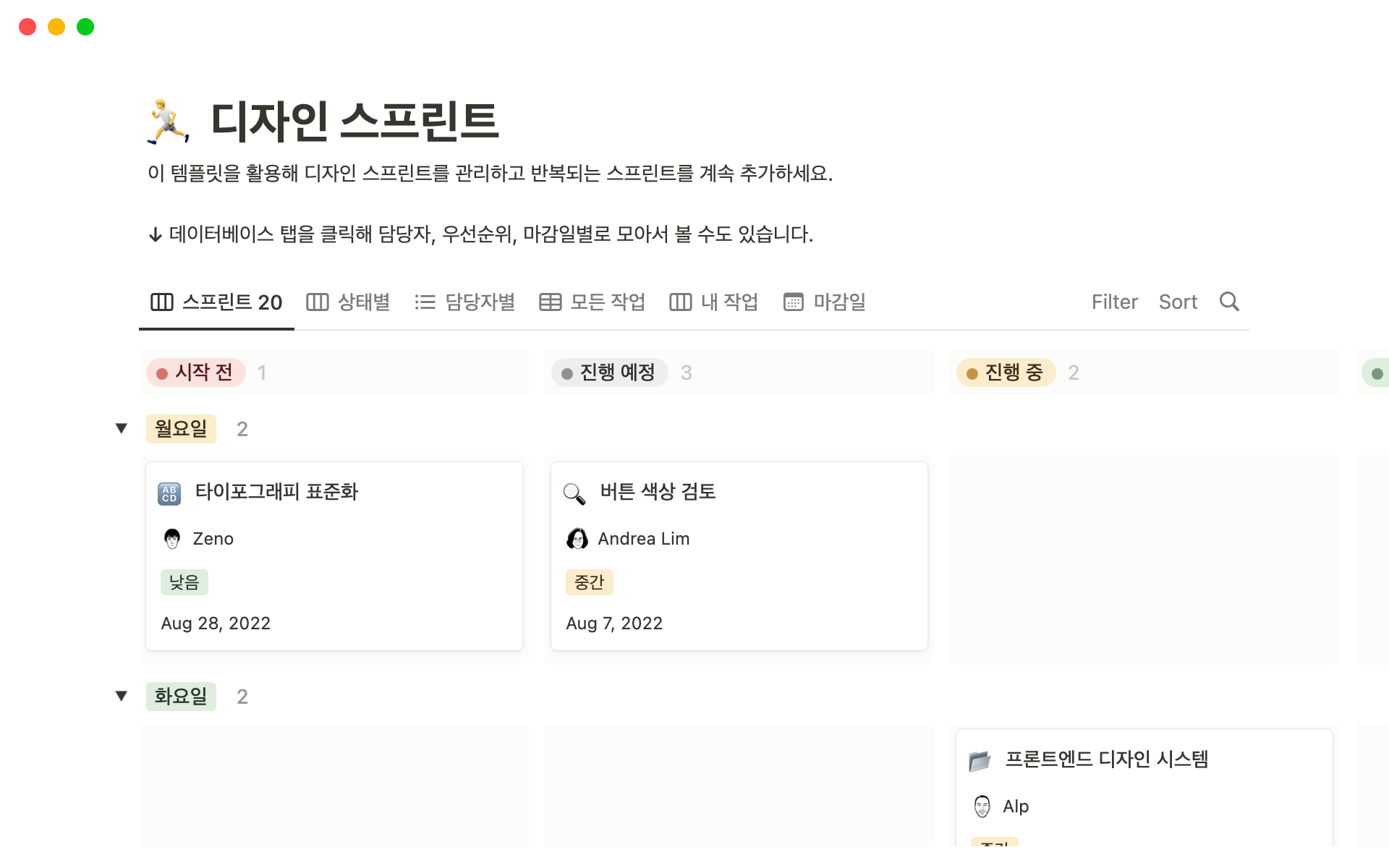The height and width of the screenshot is (868, 1389).
Task: Open the 타이포그래피 표준화 card title
Action: [276, 492]
